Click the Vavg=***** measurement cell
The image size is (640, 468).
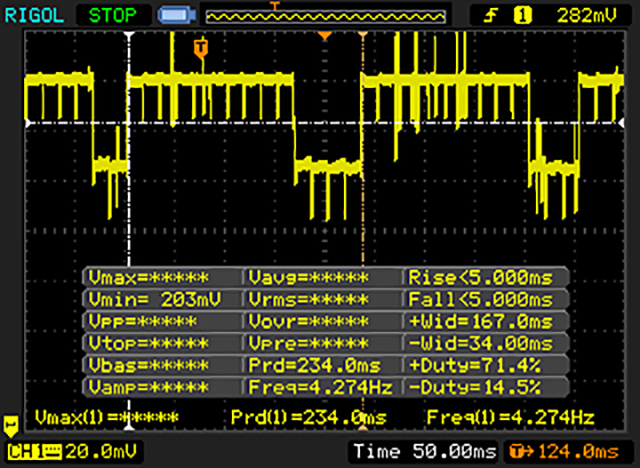[x=322, y=278]
